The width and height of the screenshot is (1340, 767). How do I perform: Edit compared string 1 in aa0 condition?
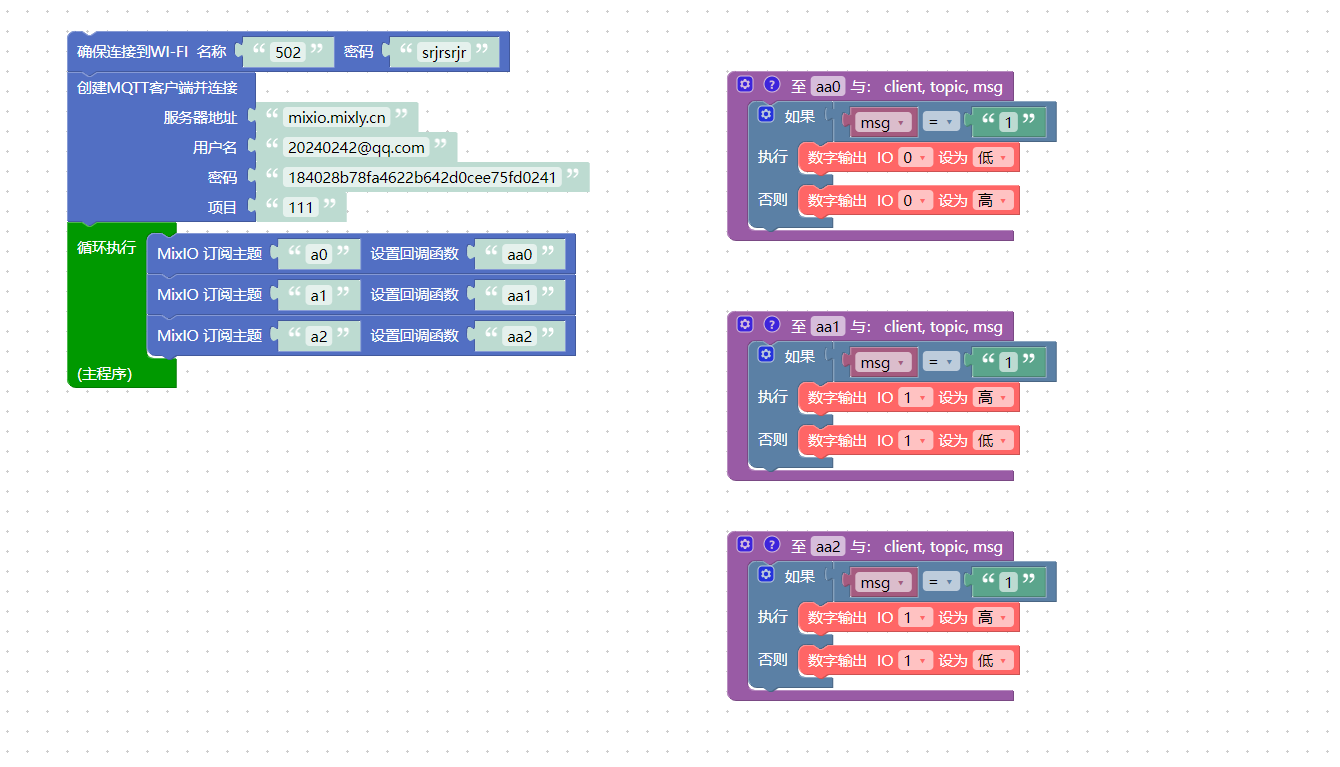tap(1008, 123)
